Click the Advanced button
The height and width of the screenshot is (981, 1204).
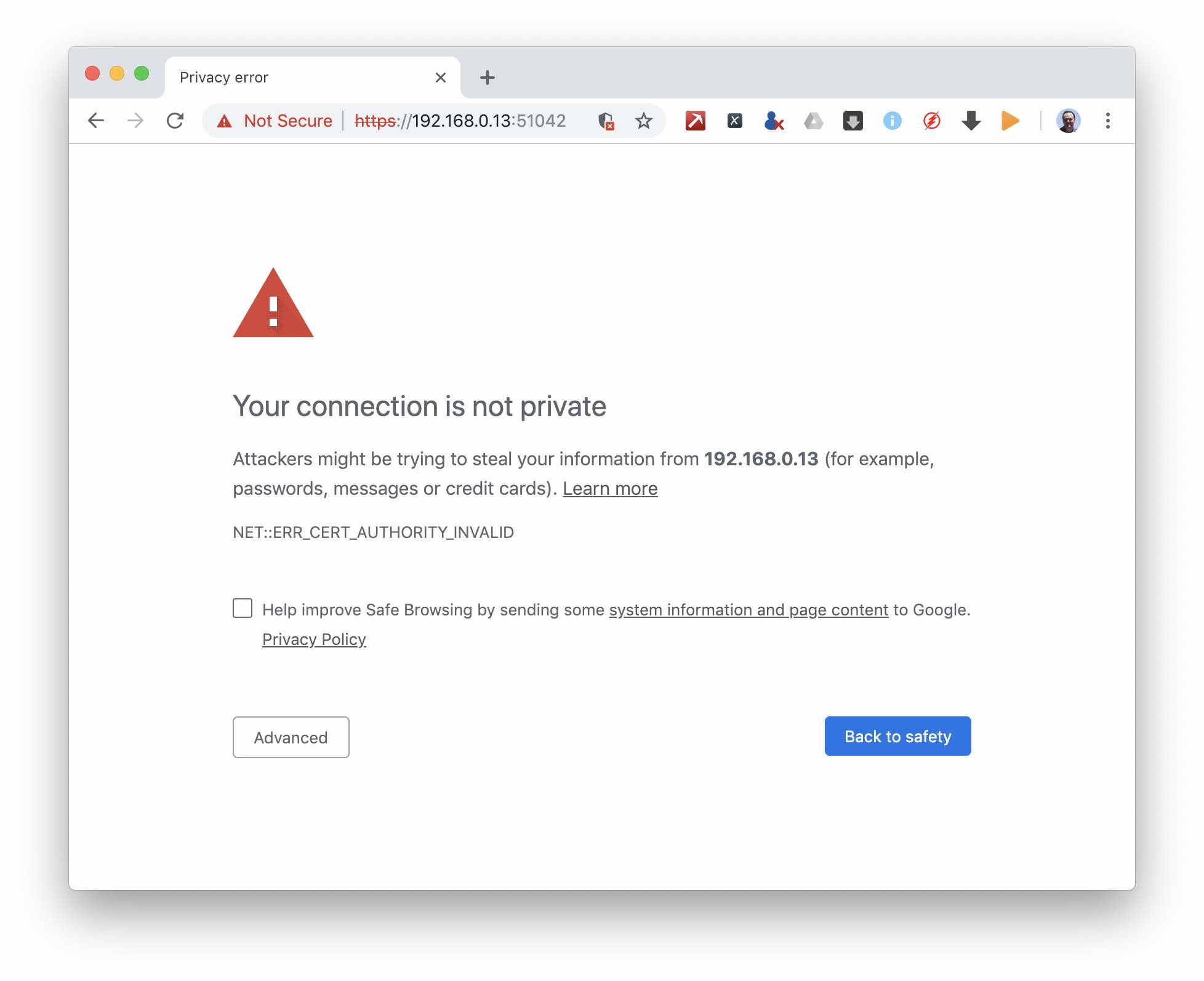[x=291, y=737]
